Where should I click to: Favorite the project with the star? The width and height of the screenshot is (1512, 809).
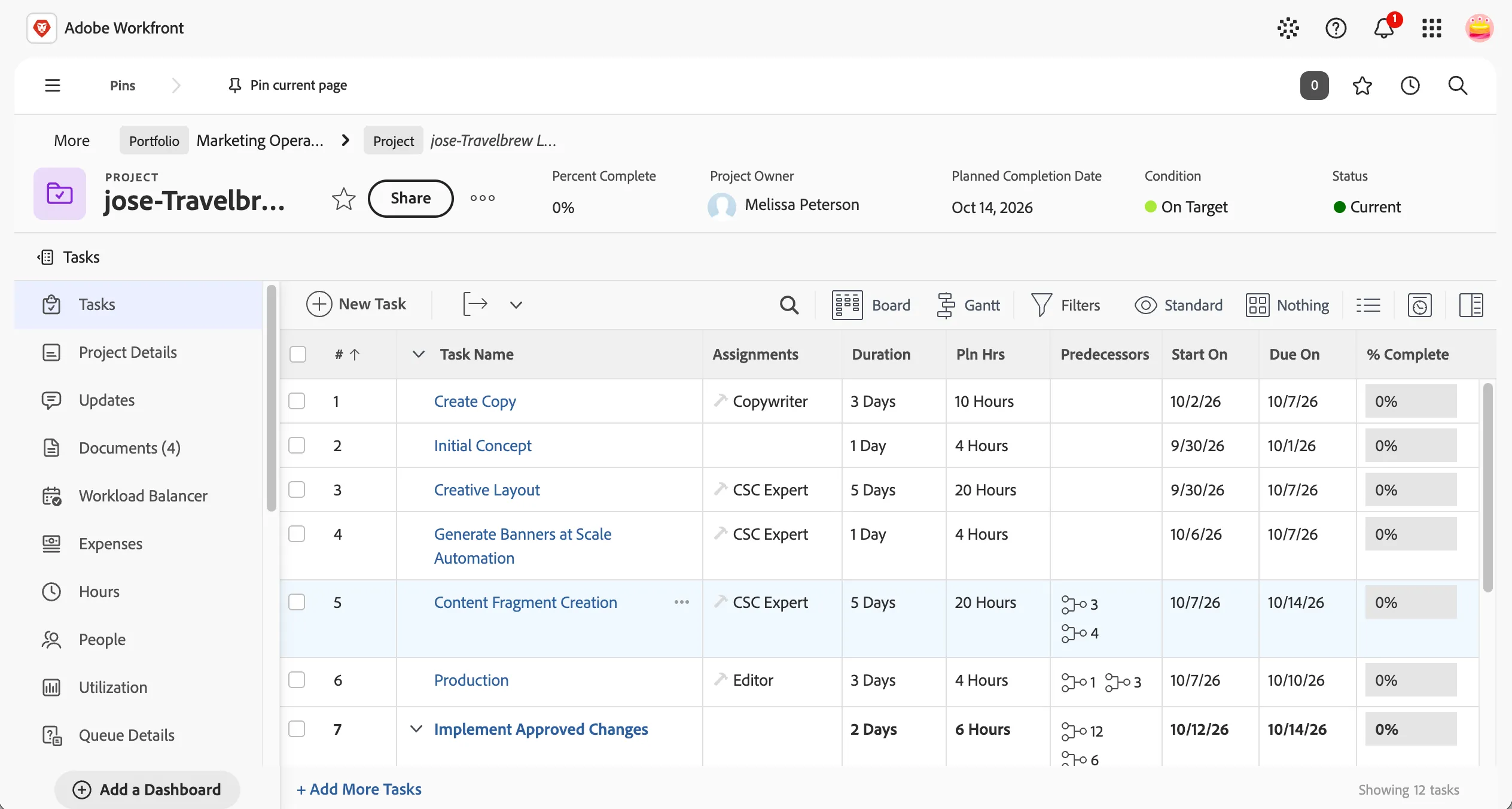click(x=343, y=199)
